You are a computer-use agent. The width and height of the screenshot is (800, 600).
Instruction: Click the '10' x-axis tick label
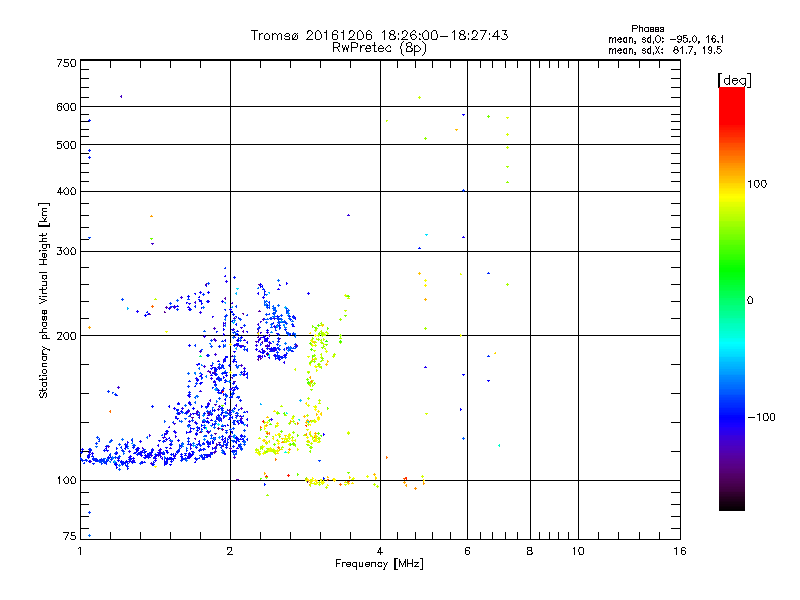578,551
